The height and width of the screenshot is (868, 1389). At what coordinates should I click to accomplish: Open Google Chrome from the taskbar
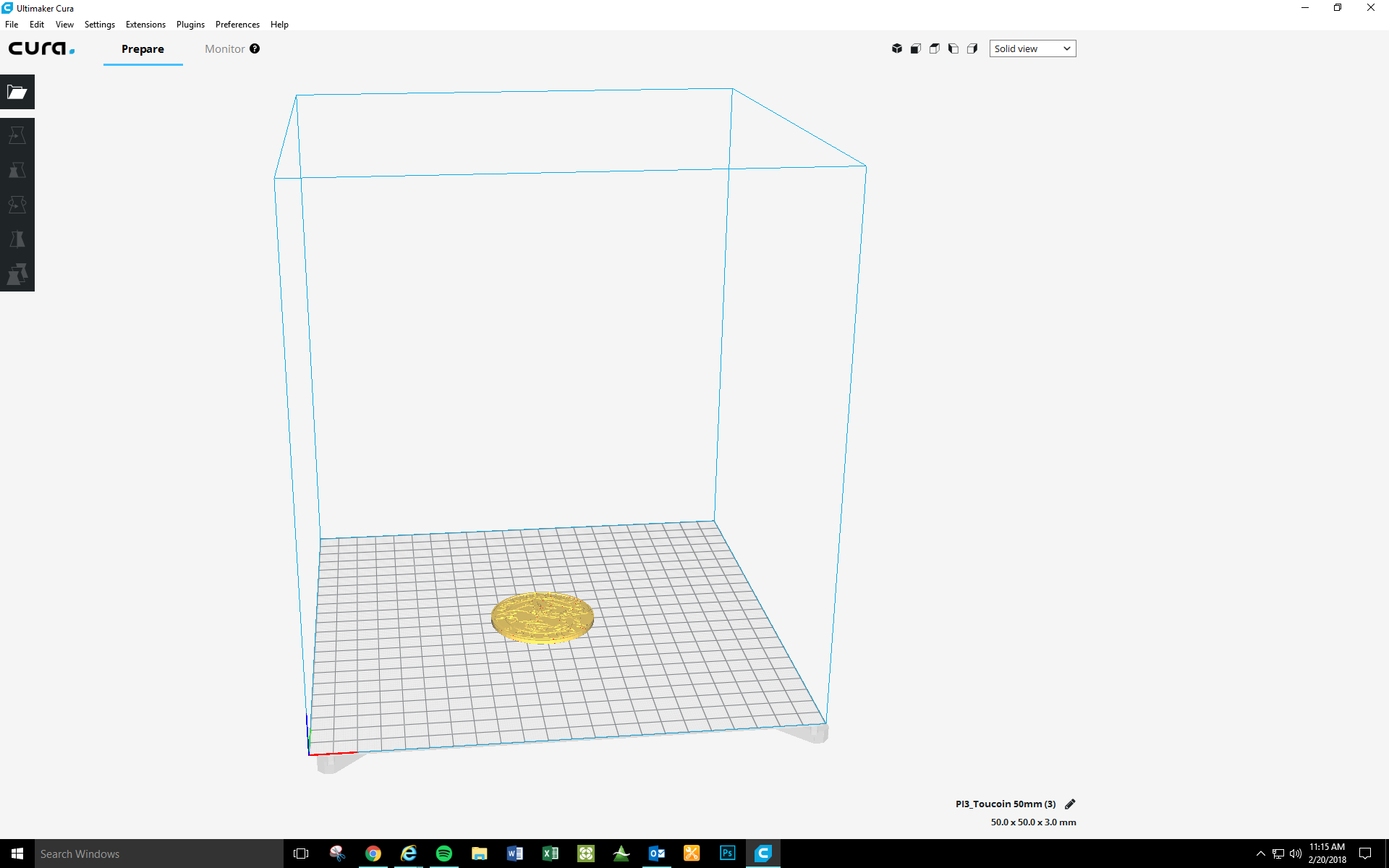pos(373,854)
